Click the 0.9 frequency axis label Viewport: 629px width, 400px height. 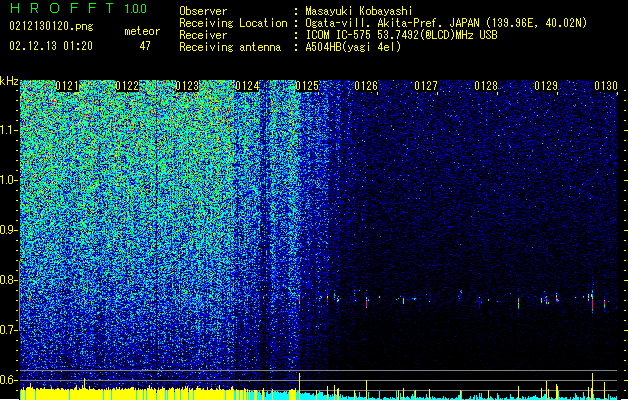coord(9,230)
